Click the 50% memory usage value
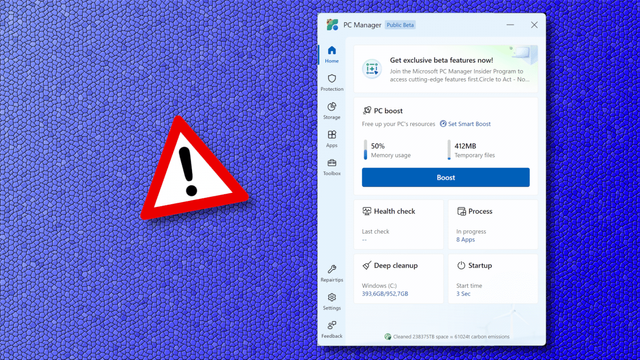The image size is (640, 360). [x=378, y=146]
